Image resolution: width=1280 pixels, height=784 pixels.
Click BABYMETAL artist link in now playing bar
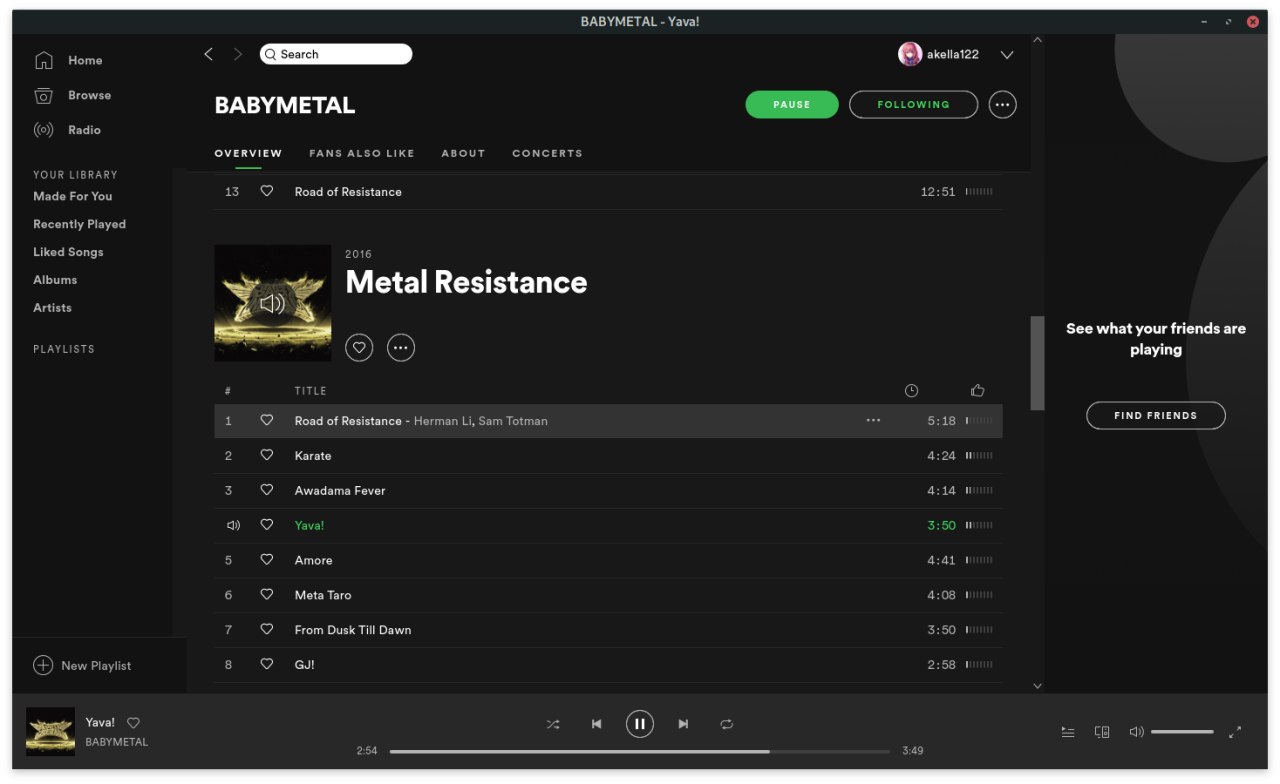(x=117, y=743)
